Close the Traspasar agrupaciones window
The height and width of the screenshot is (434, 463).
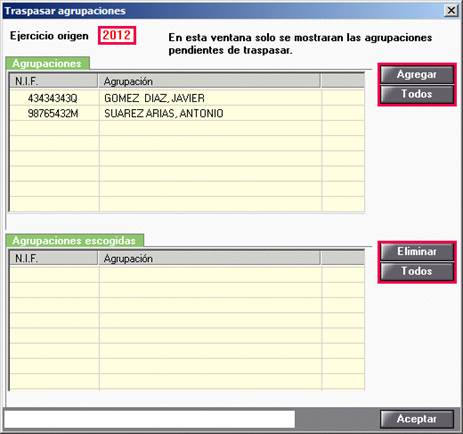(451, 11)
